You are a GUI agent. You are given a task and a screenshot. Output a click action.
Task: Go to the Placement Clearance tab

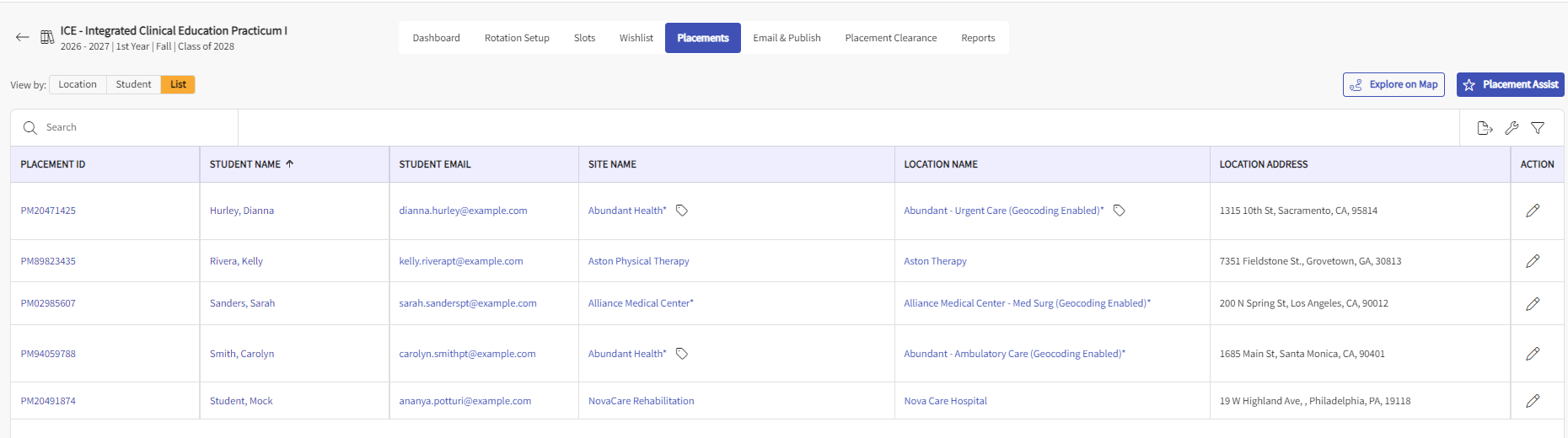(890, 38)
